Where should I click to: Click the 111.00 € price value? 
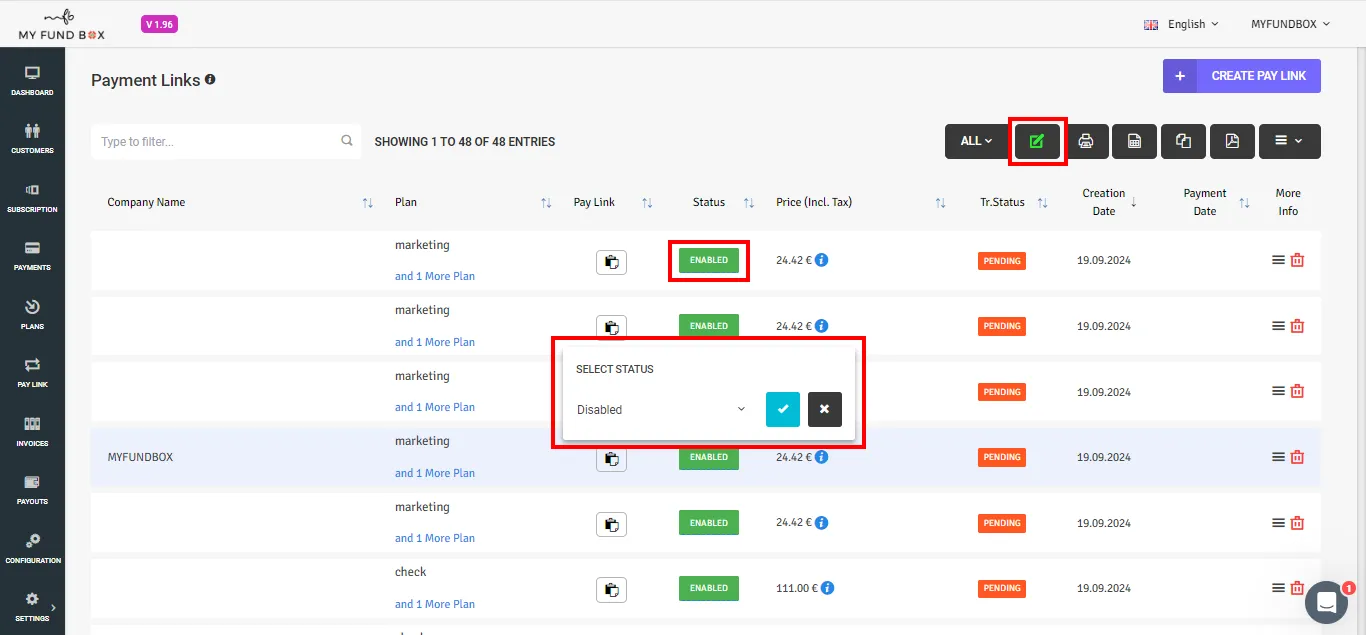click(797, 588)
